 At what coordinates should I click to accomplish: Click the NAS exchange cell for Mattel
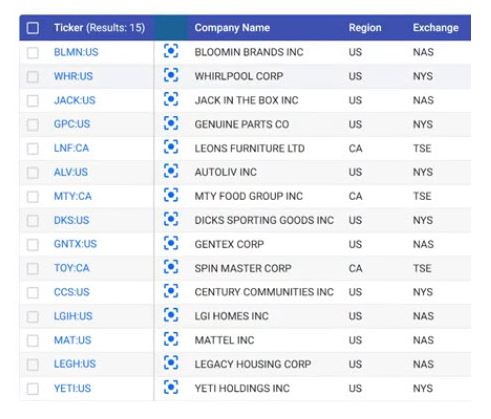[x=423, y=340]
